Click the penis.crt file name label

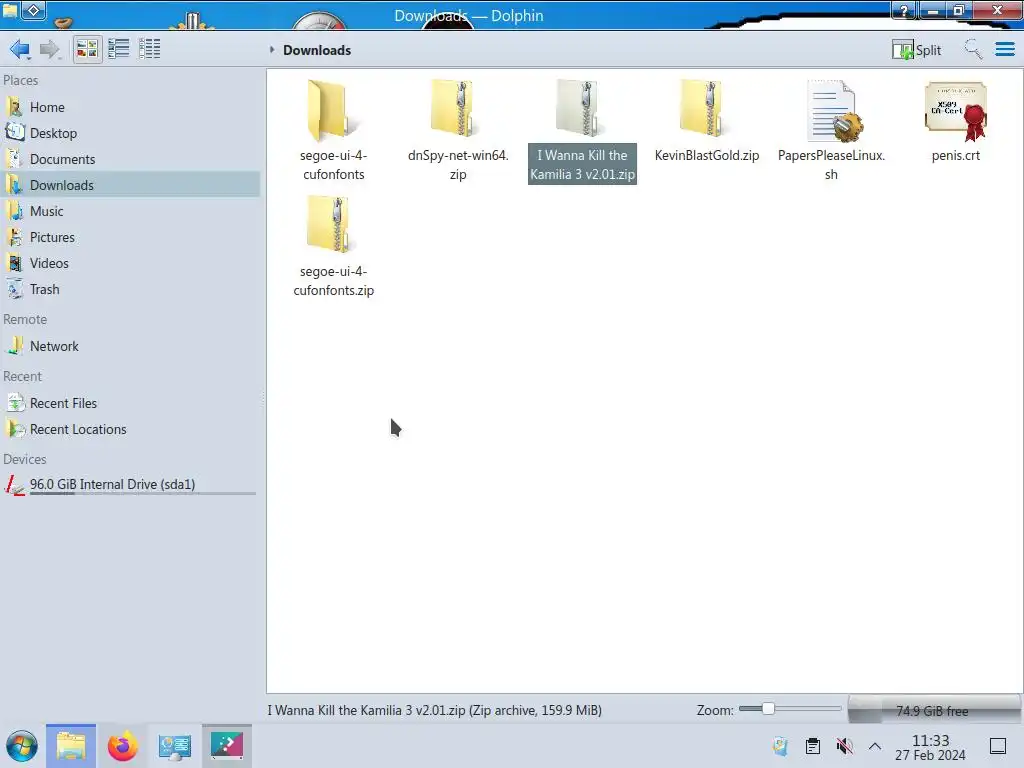955,155
